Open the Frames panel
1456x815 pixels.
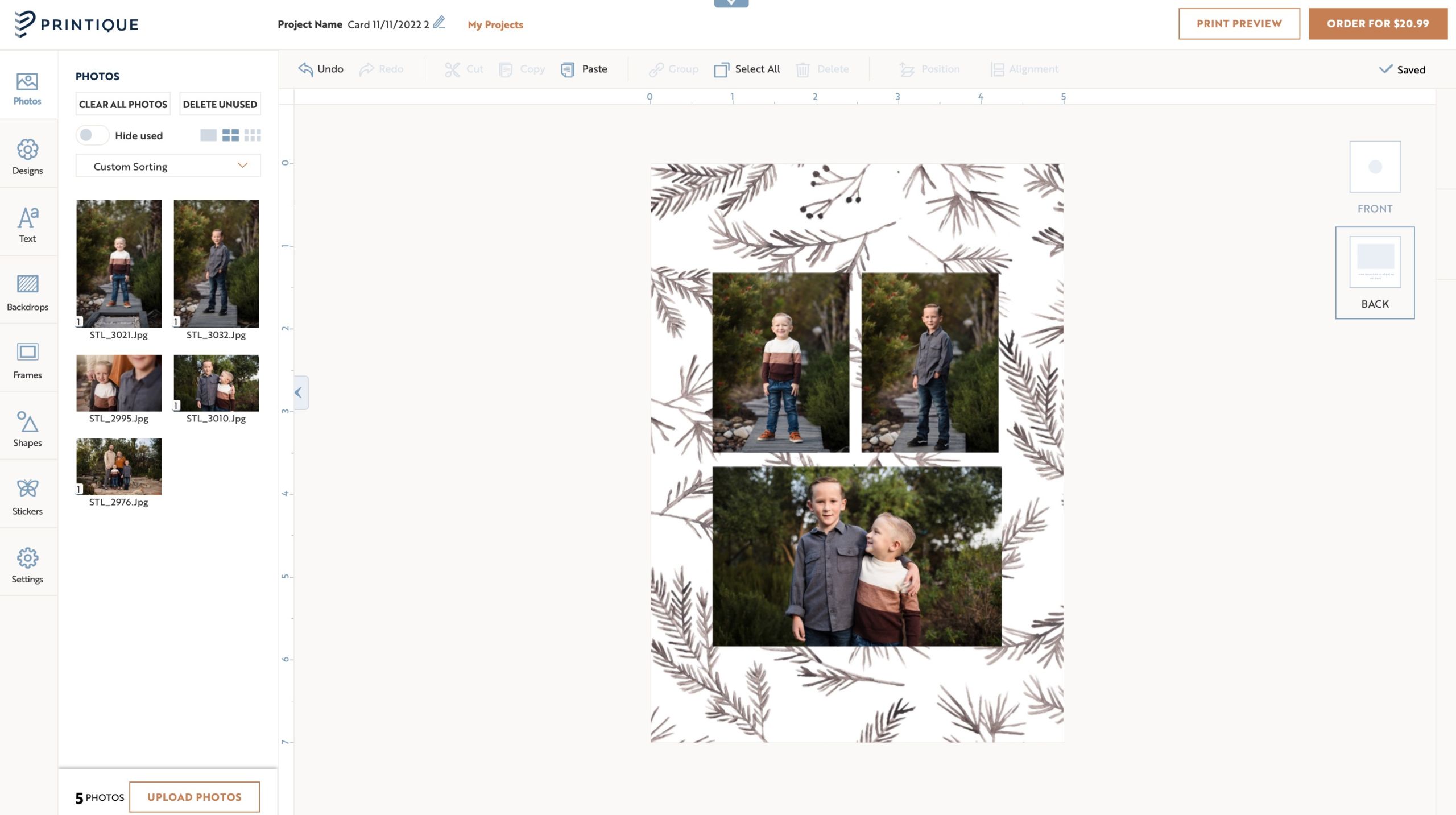tap(27, 359)
